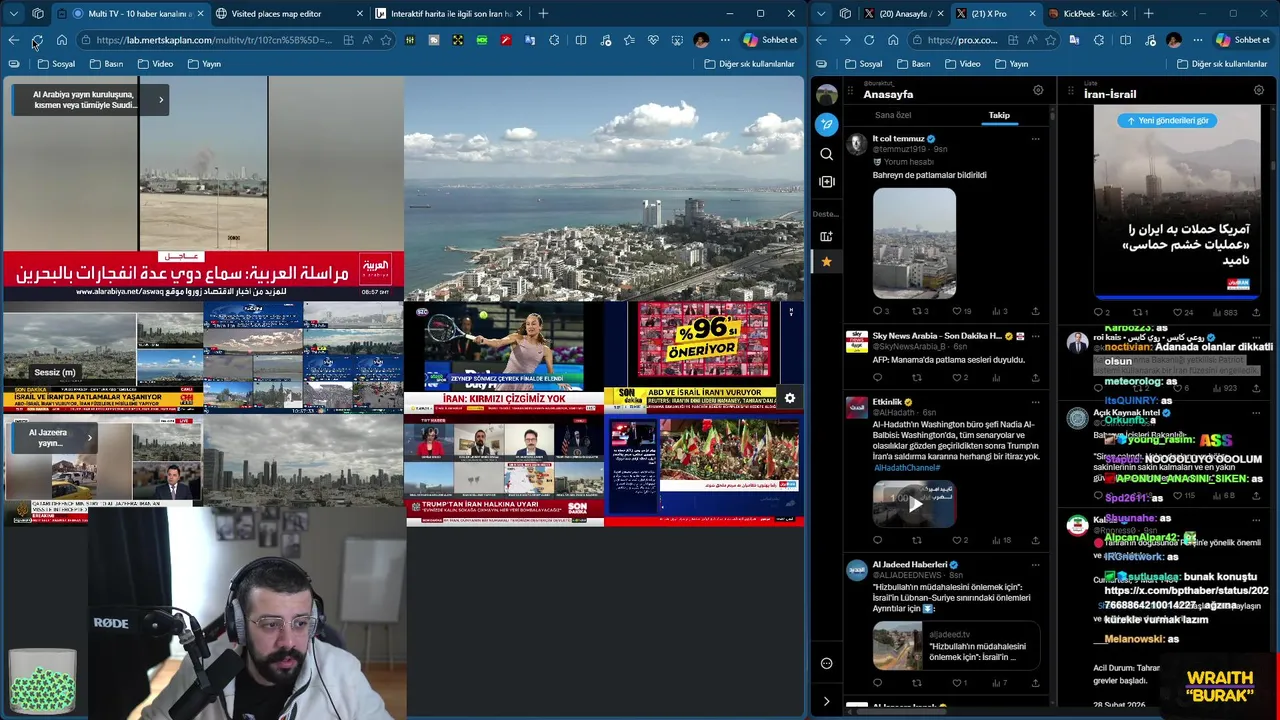Image resolution: width=1280 pixels, height=720 pixels.
Task: Open Yayın bookmarks folder in right browser
Action: [1011, 64]
